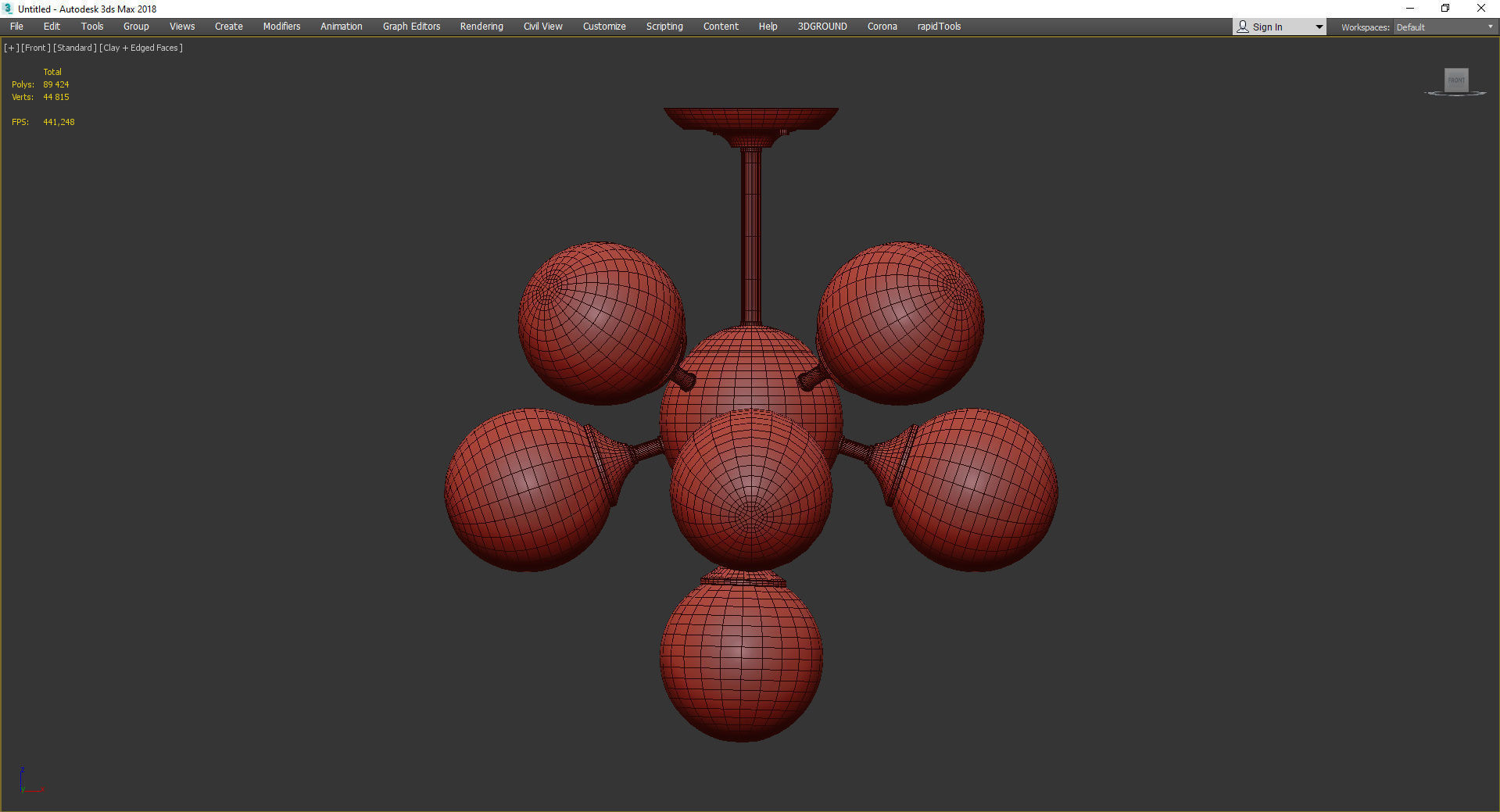Open the Scripting menu

664,27
